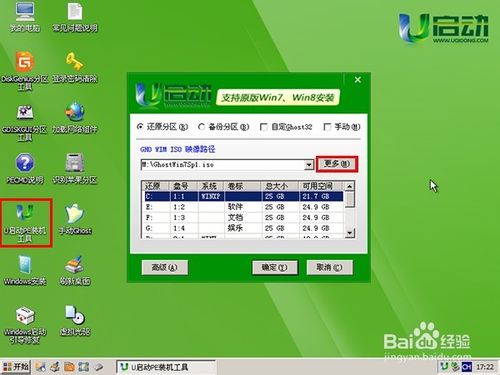Click the fourth quick launch taskbar icon
500x375 pixels.
click(x=84, y=367)
